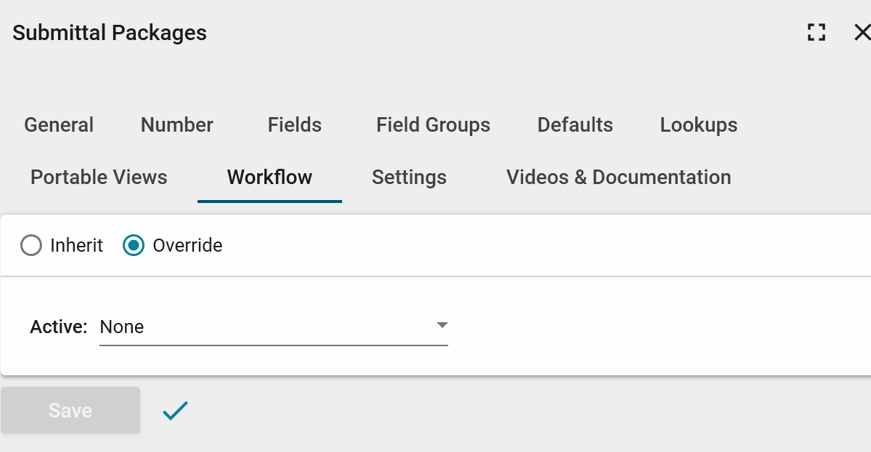Select the Workflow tab
This screenshot has width=871, height=452.
(269, 177)
